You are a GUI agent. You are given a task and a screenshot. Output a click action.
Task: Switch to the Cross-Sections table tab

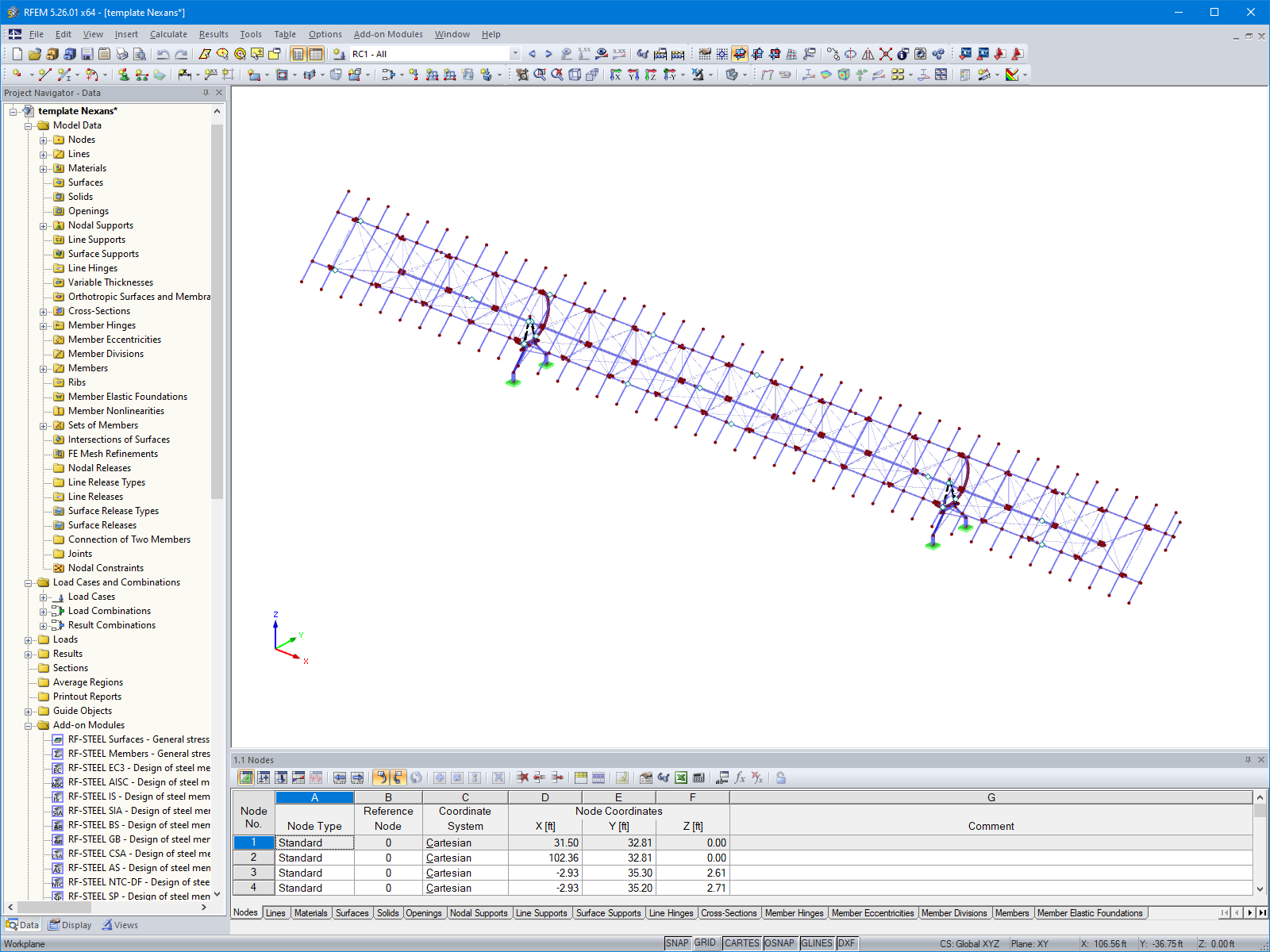pyautogui.click(x=729, y=913)
